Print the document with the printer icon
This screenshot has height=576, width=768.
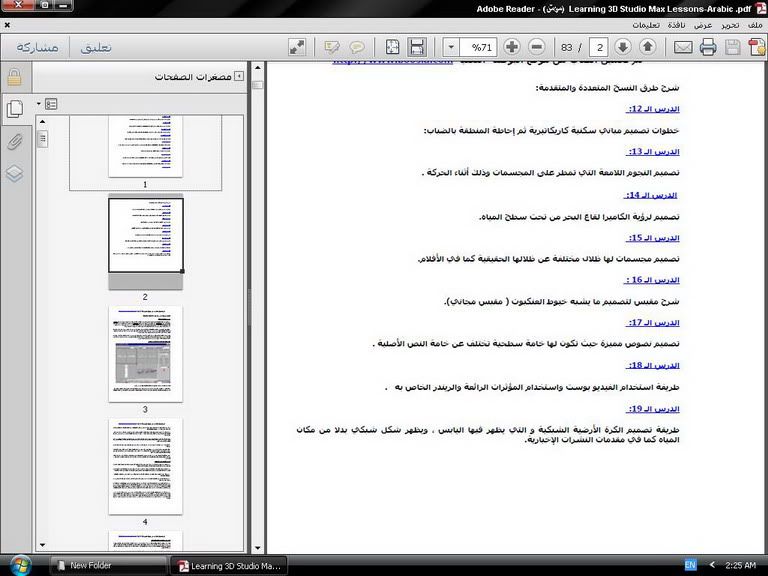pos(708,47)
